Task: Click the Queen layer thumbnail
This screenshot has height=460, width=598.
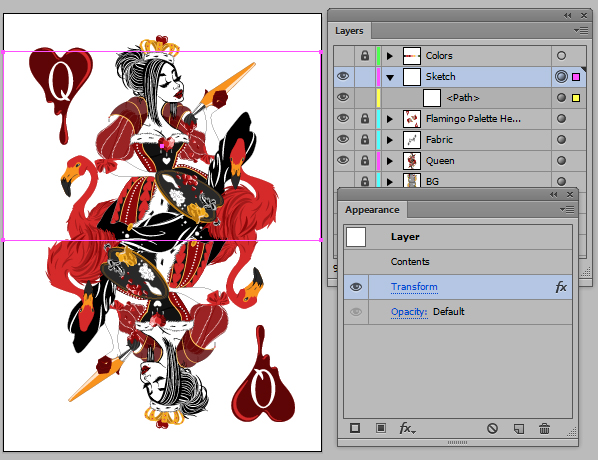Action: click(x=412, y=161)
